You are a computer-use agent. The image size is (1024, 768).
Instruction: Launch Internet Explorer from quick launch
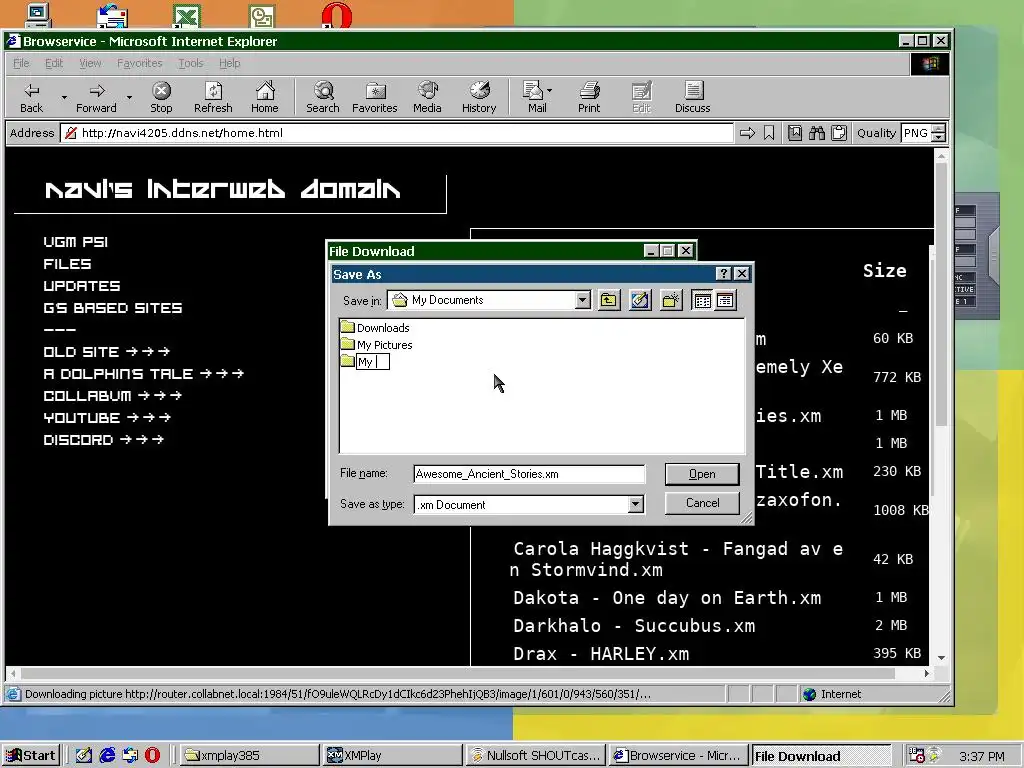107,756
